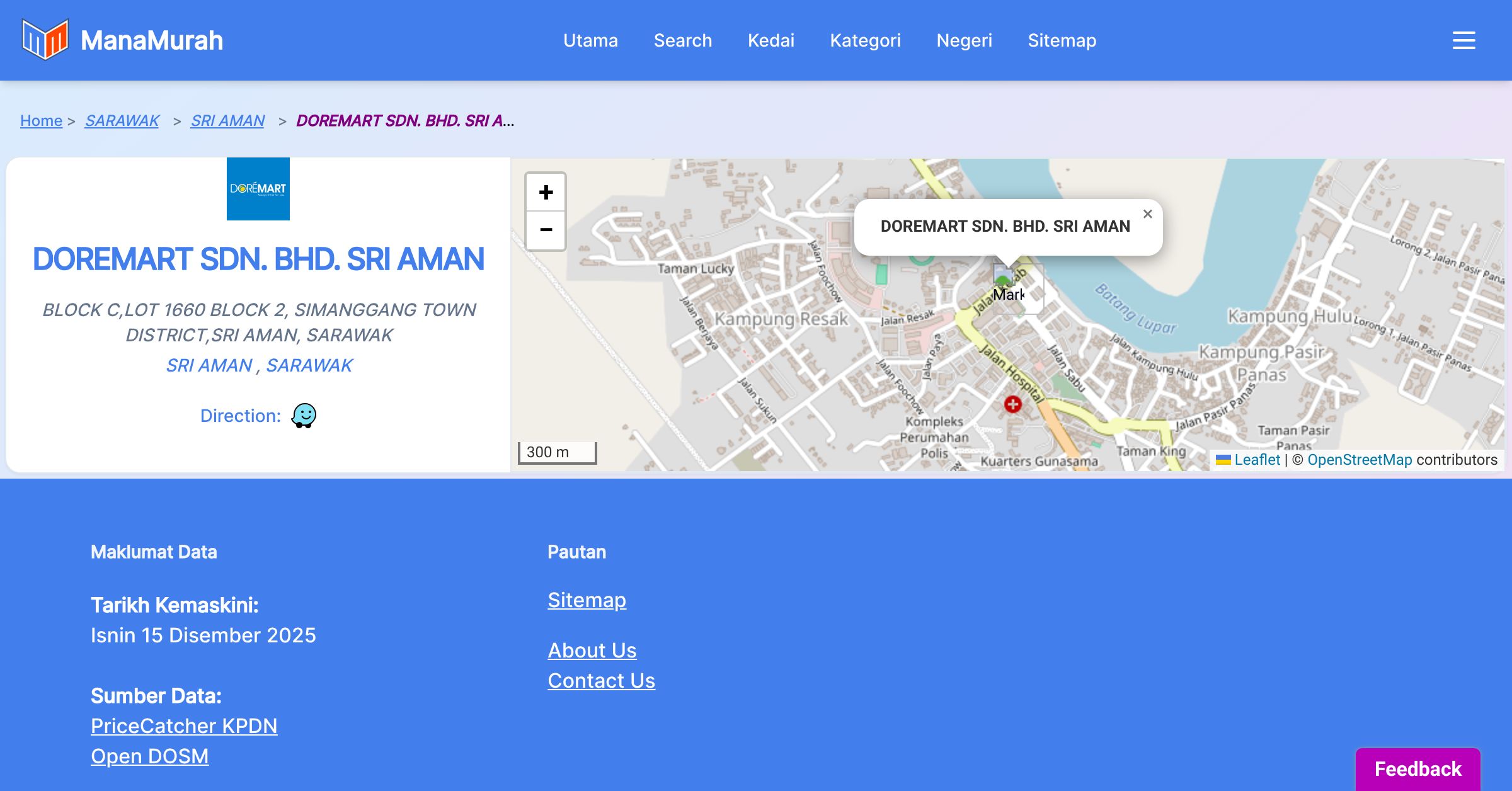Click the Doremart store logo
The height and width of the screenshot is (791, 1512).
click(x=258, y=189)
